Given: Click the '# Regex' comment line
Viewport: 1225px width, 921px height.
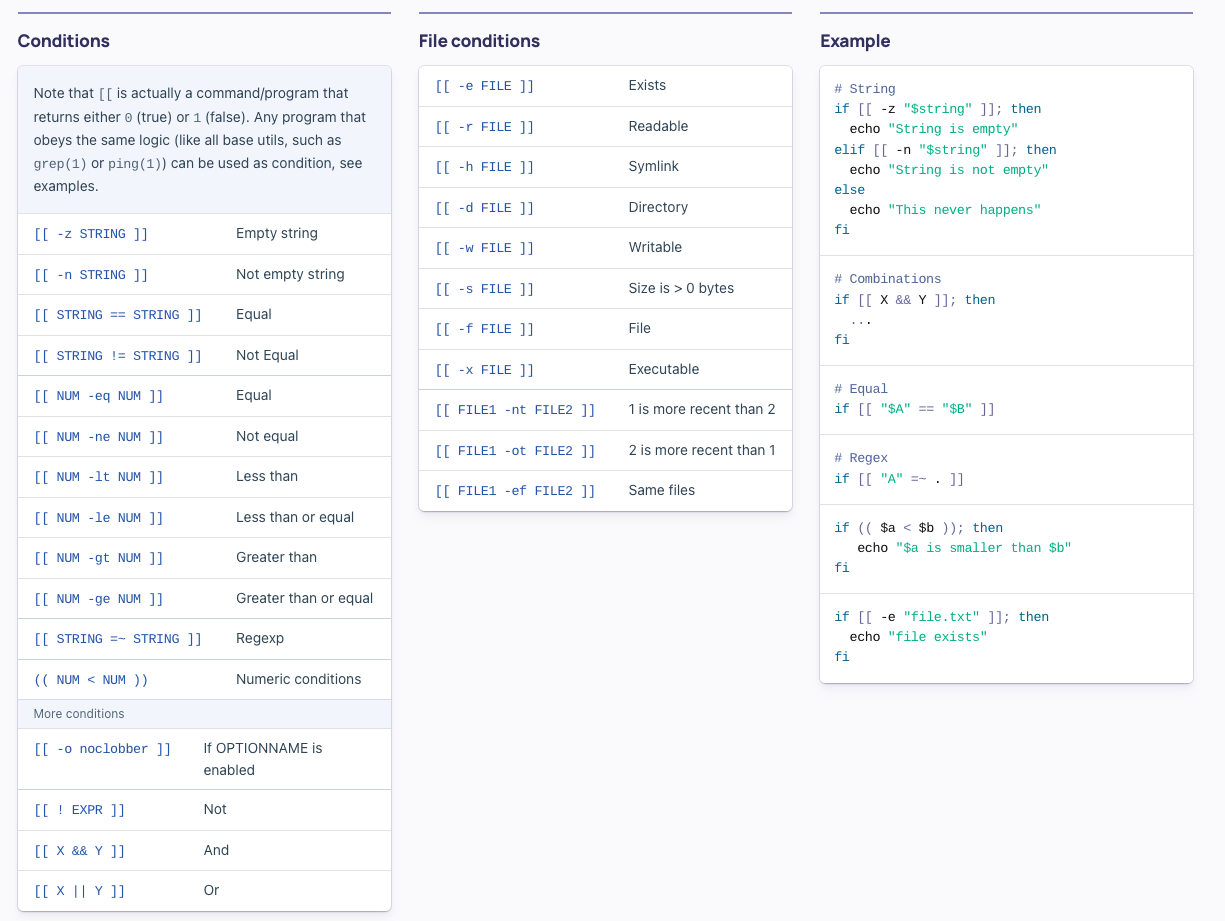Looking at the screenshot, I should (x=861, y=458).
